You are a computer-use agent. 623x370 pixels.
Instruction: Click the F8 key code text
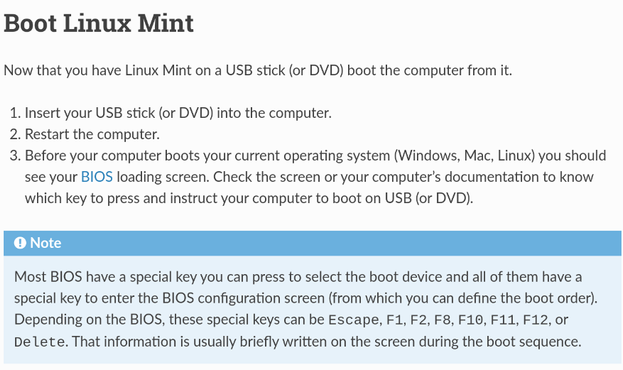(442, 320)
